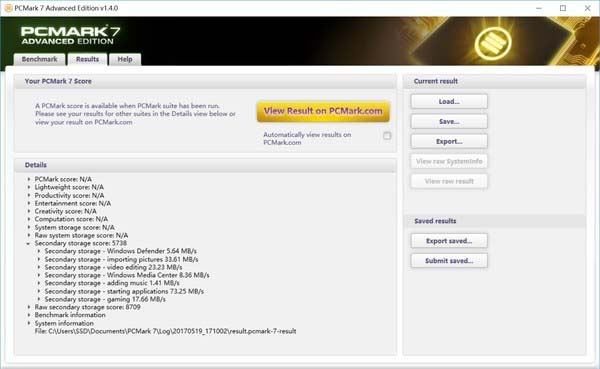The image size is (600, 369).
Task: Expand the importing pictures 33.61 MB/s arrow
Action: [x=39, y=259]
